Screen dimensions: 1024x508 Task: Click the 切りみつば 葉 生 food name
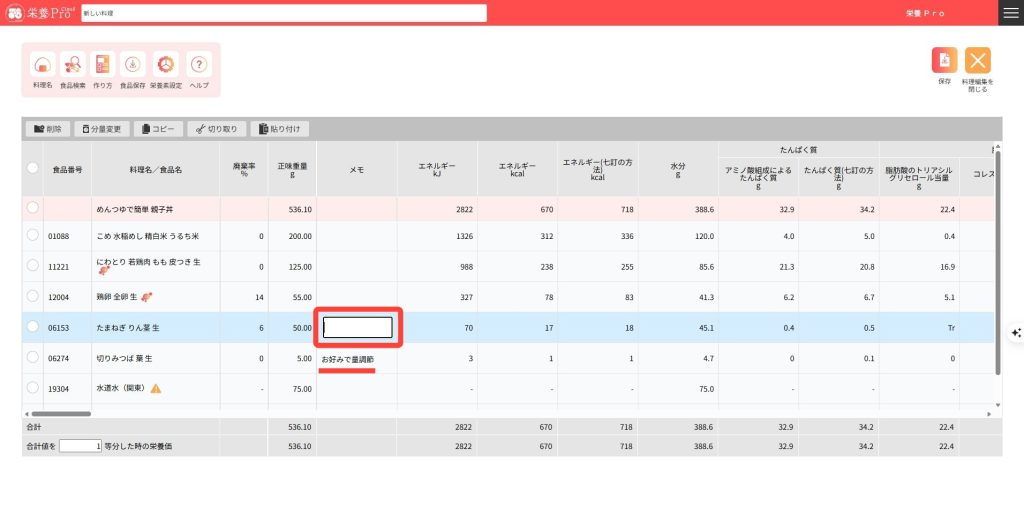125,358
